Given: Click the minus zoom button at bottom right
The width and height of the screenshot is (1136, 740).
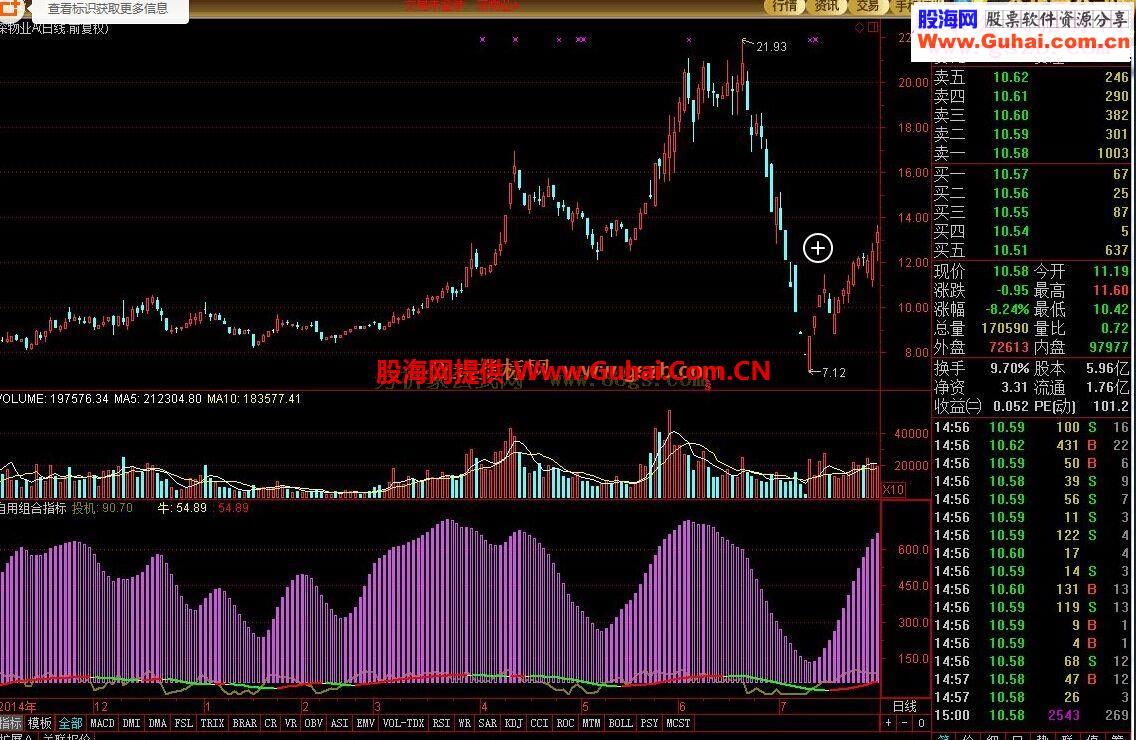Looking at the screenshot, I should (904, 723).
